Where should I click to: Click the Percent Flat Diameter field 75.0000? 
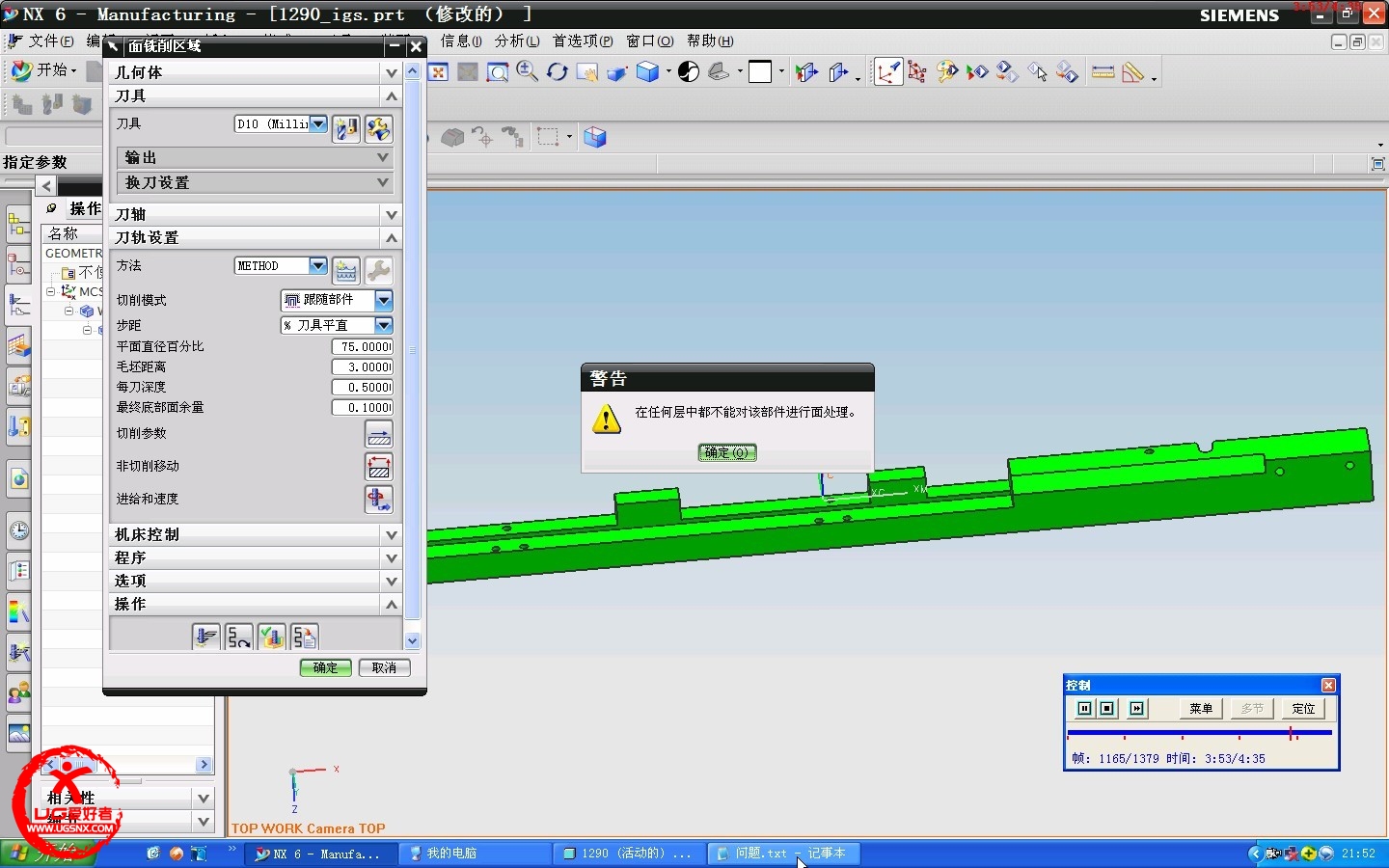[x=363, y=346]
